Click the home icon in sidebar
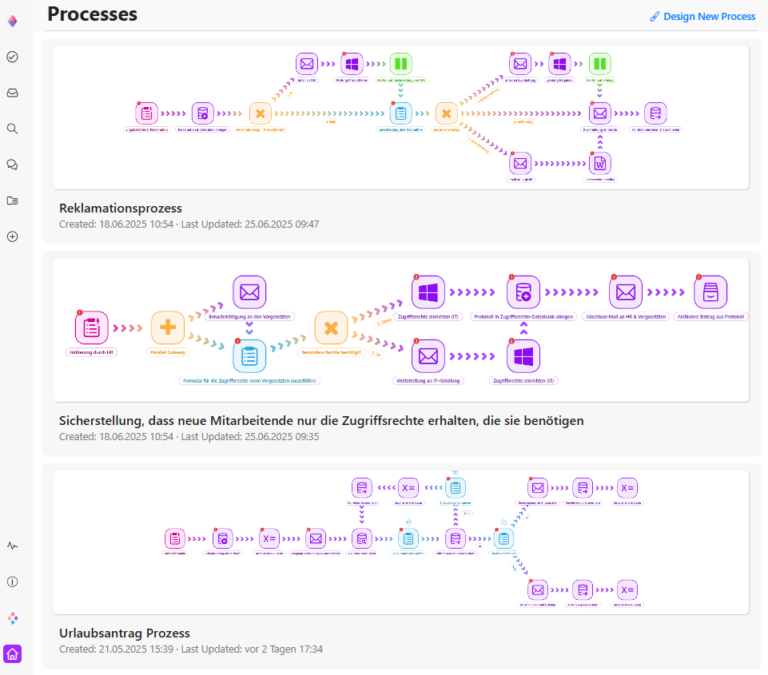 pyautogui.click(x=12, y=654)
